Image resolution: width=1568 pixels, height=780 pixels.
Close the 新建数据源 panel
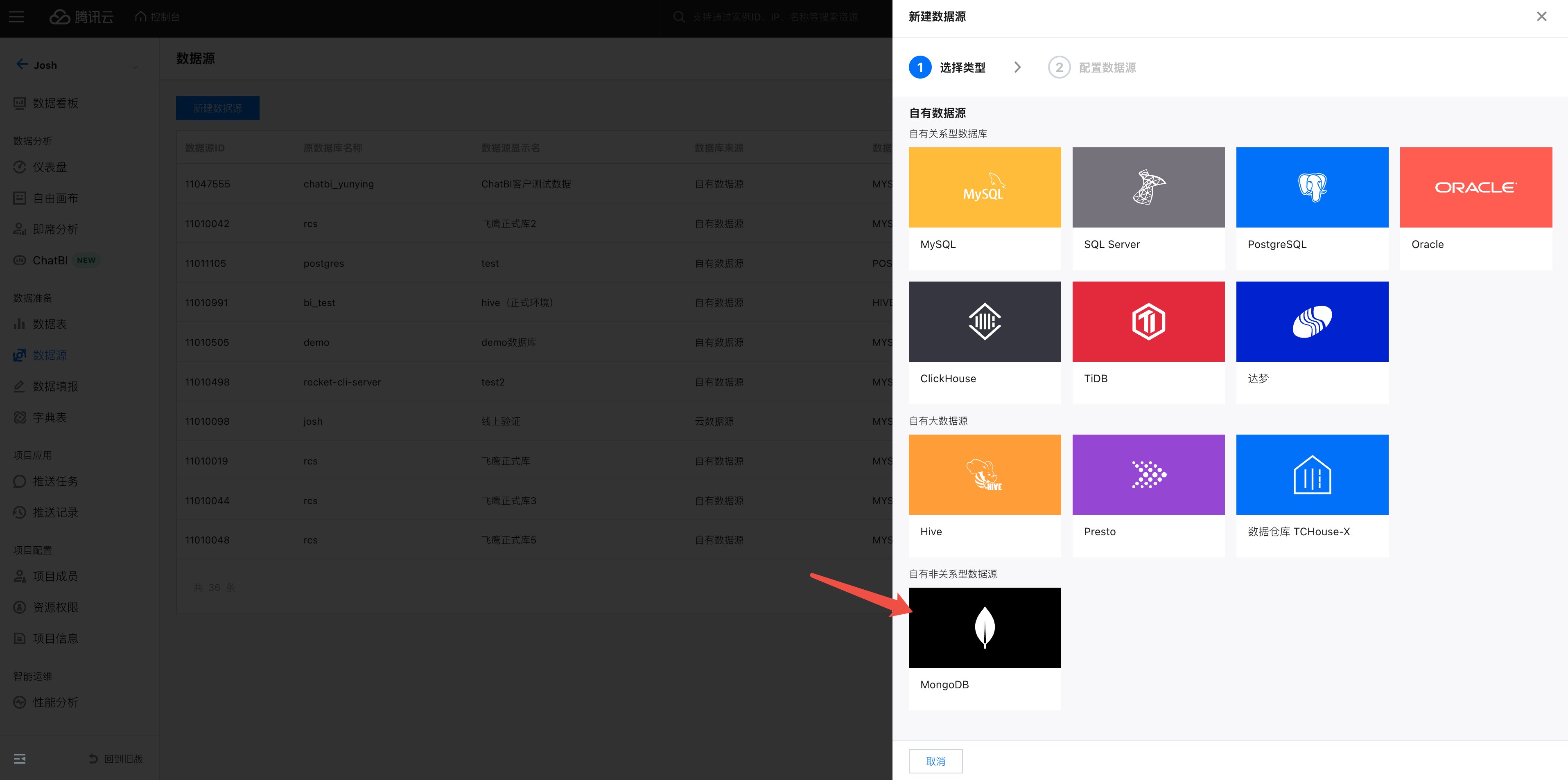pyautogui.click(x=1541, y=17)
